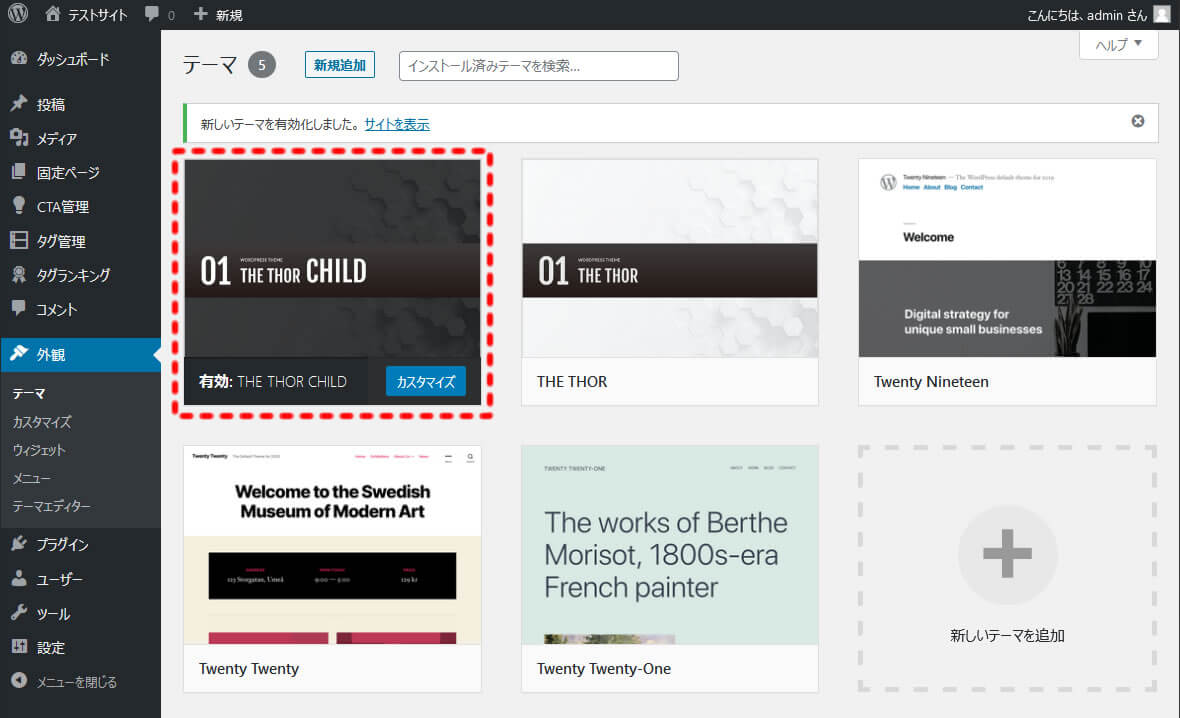
Task: Click the 新規追加 button
Action: 339,65
